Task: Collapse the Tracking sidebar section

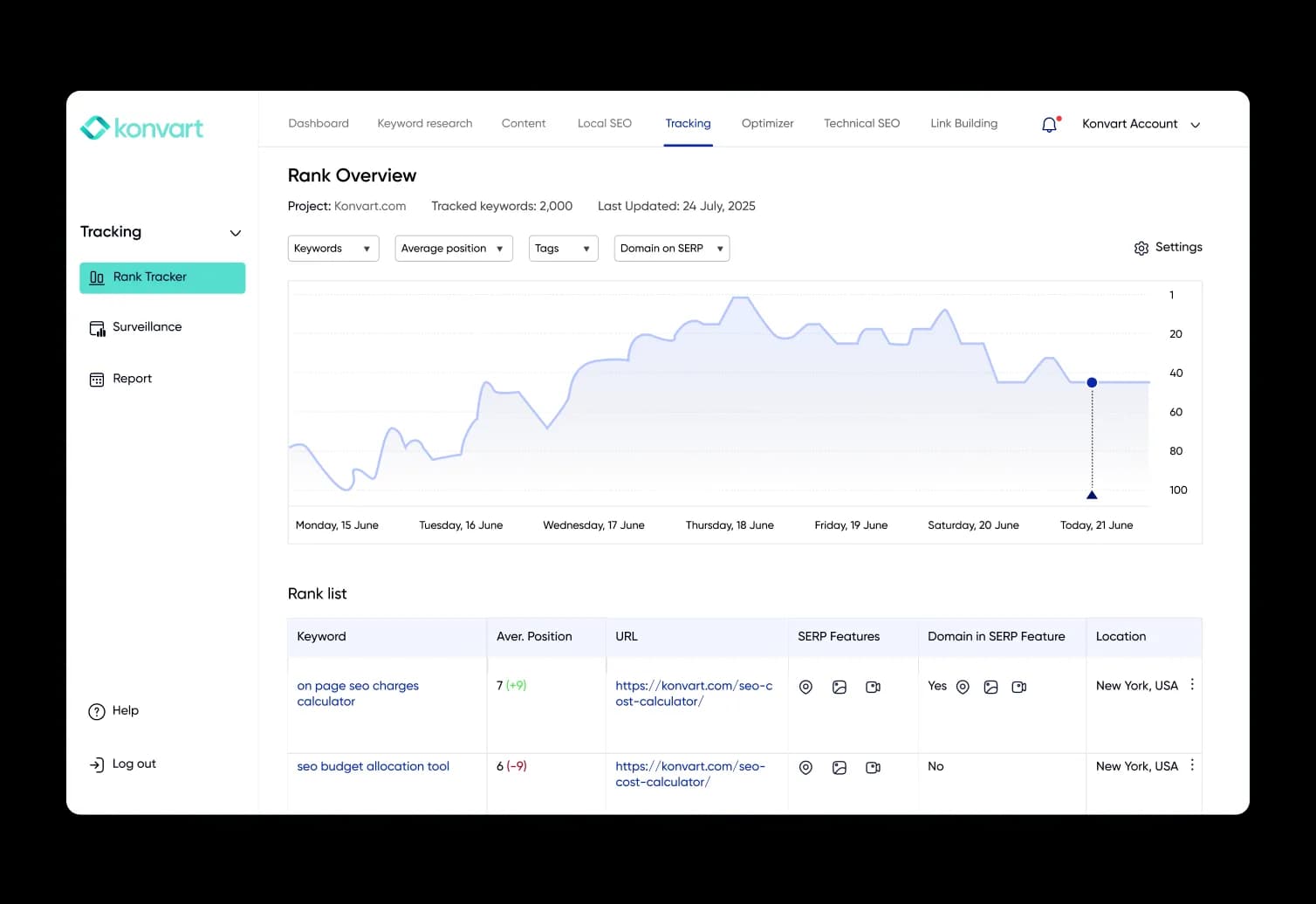Action: pyautogui.click(x=235, y=233)
